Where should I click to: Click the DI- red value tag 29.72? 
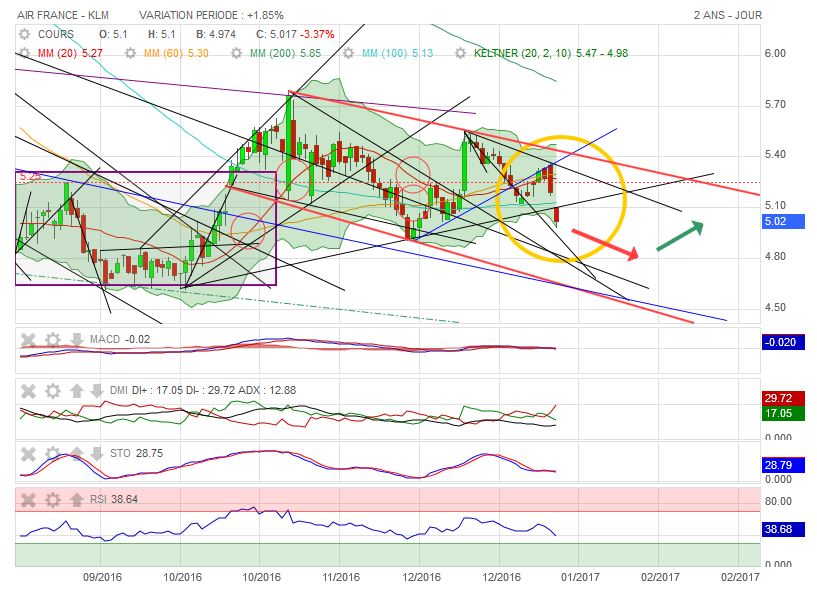coord(783,398)
